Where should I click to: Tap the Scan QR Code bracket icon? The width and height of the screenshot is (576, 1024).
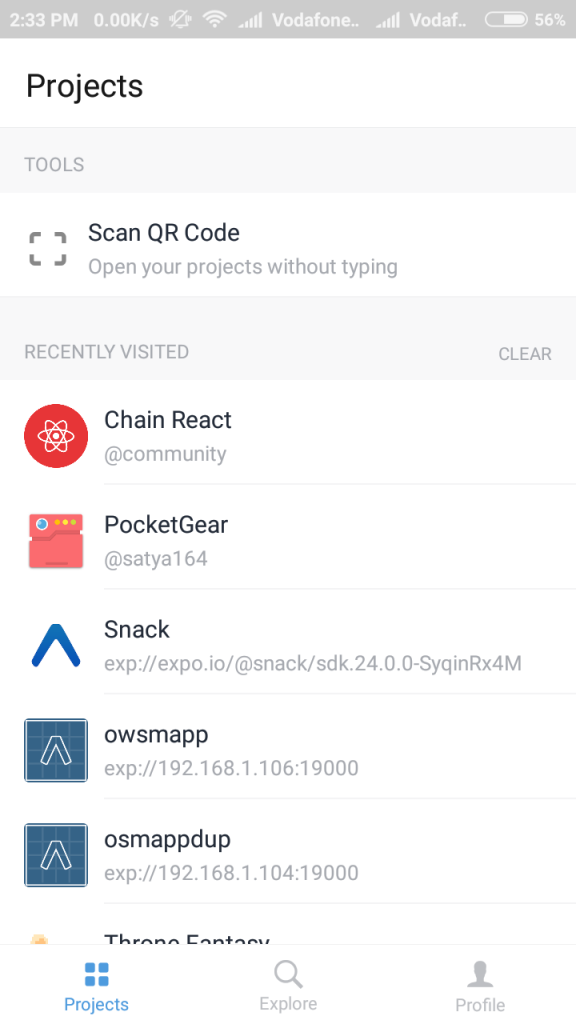pyautogui.click(x=48, y=249)
